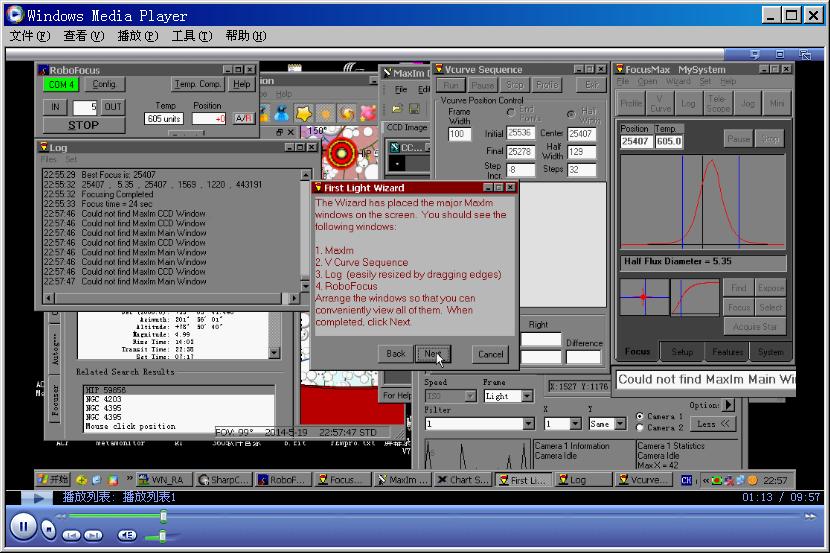
Task: Click the MaxIm save disk toolbar icon
Action: pyautogui.click(x=414, y=109)
